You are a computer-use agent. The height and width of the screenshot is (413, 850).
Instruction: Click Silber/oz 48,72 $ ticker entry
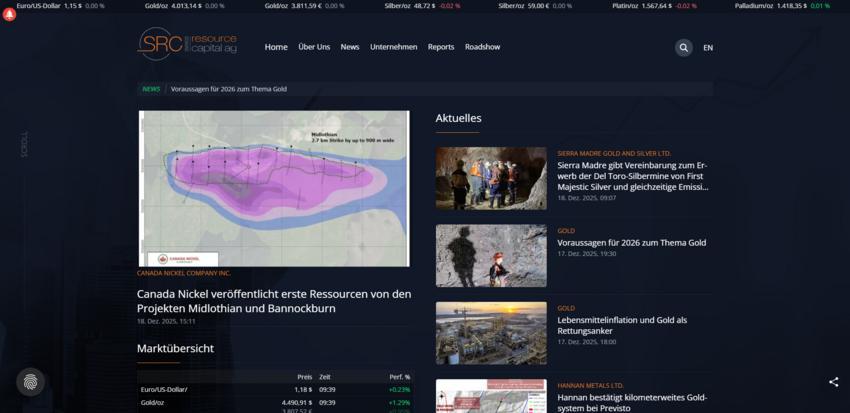[x=422, y=5]
